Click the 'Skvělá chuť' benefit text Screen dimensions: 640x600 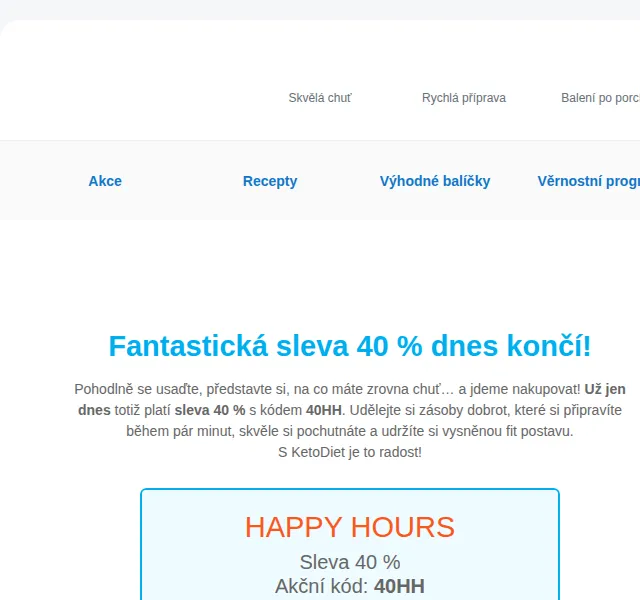(x=320, y=98)
